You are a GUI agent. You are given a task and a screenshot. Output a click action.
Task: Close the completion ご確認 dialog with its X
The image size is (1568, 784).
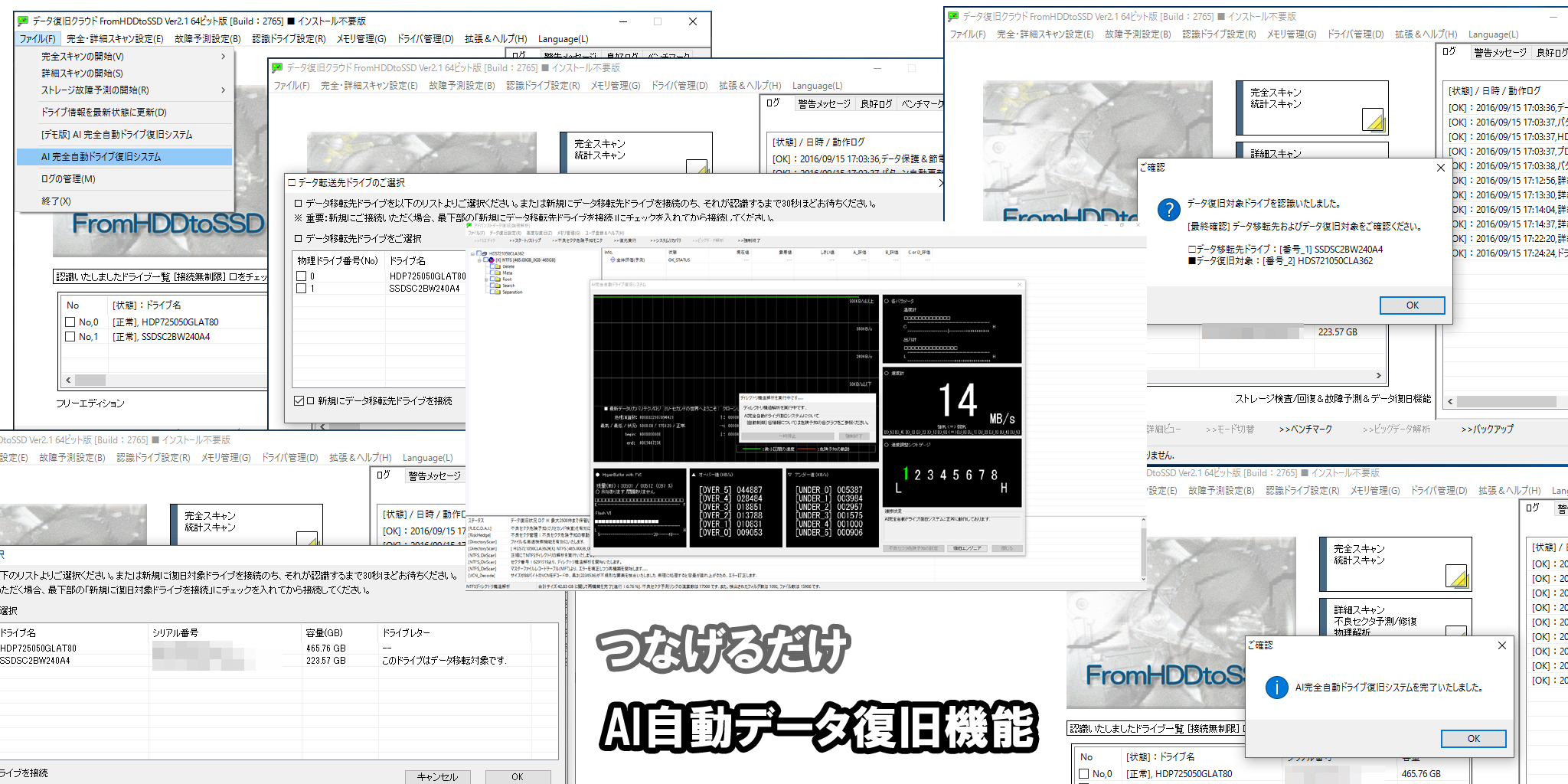coord(1501,645)
